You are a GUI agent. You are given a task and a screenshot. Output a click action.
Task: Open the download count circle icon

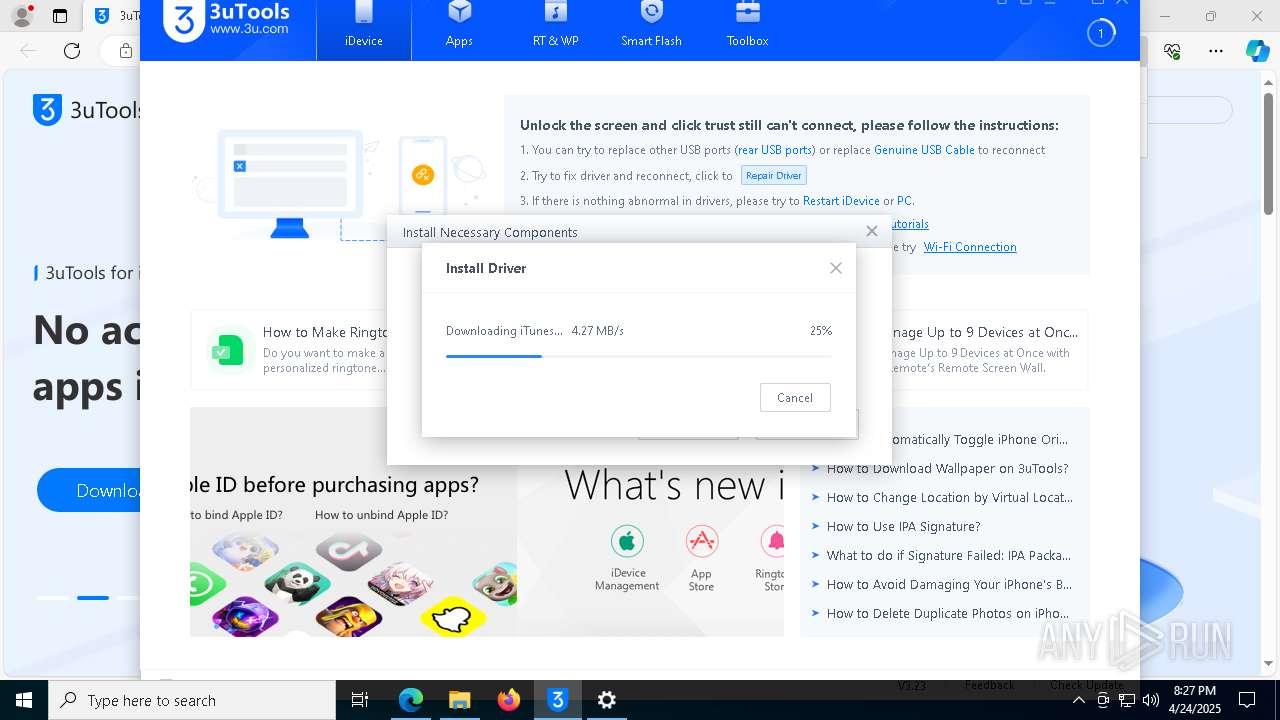(1100, 33)
